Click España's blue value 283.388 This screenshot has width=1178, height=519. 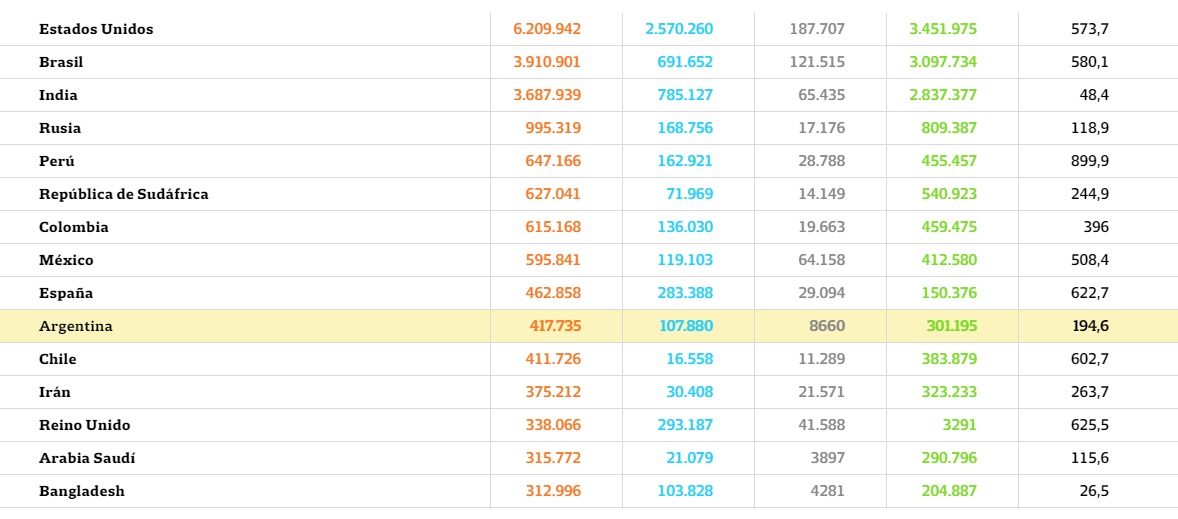[x=685, y=293]
